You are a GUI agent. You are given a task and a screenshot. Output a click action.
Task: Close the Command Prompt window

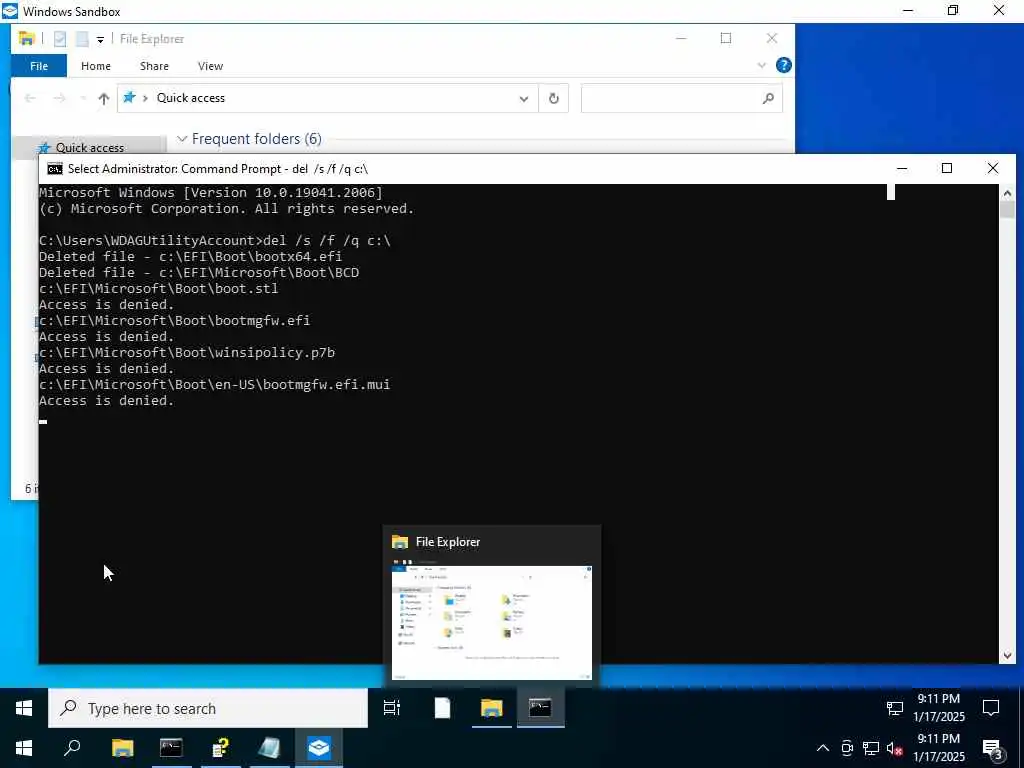pos(993,168)
